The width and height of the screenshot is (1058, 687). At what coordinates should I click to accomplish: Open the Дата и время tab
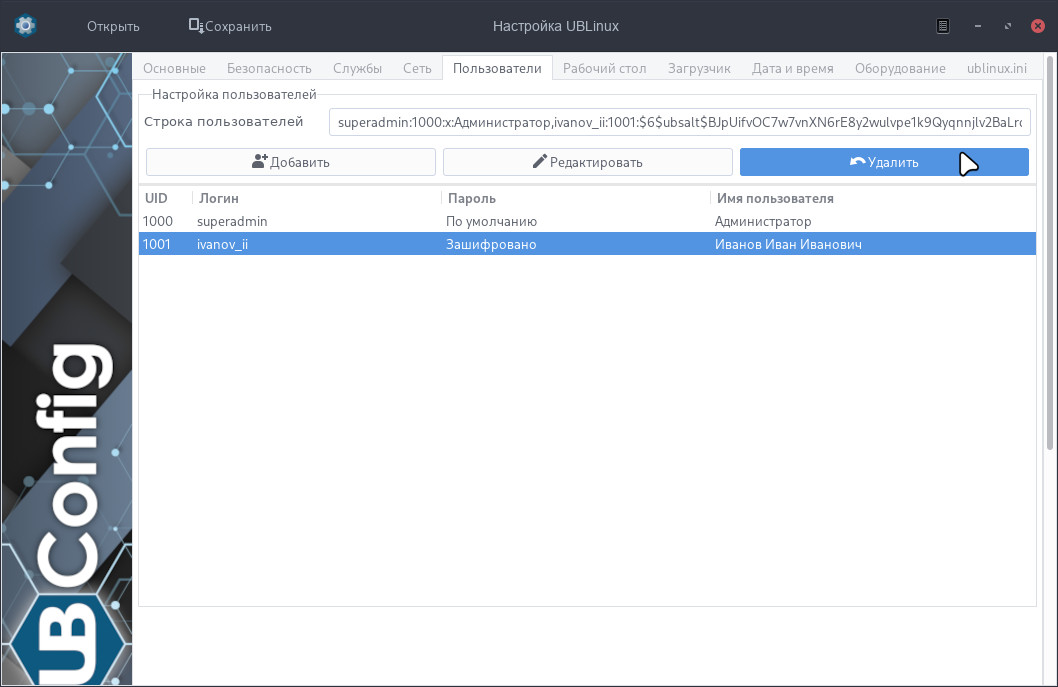792,68
